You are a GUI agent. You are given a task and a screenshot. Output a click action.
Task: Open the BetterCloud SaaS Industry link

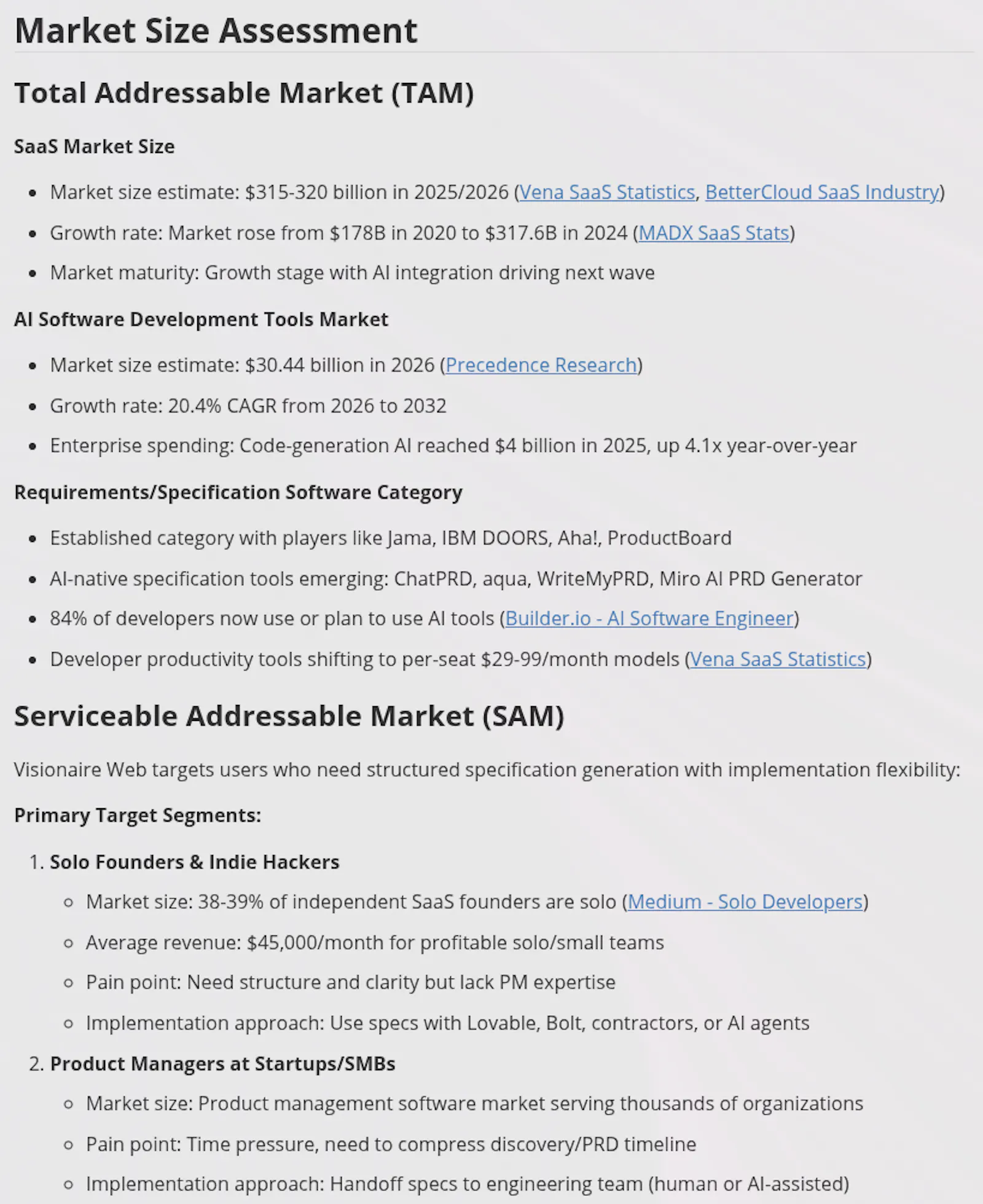(x=822, y=192)
